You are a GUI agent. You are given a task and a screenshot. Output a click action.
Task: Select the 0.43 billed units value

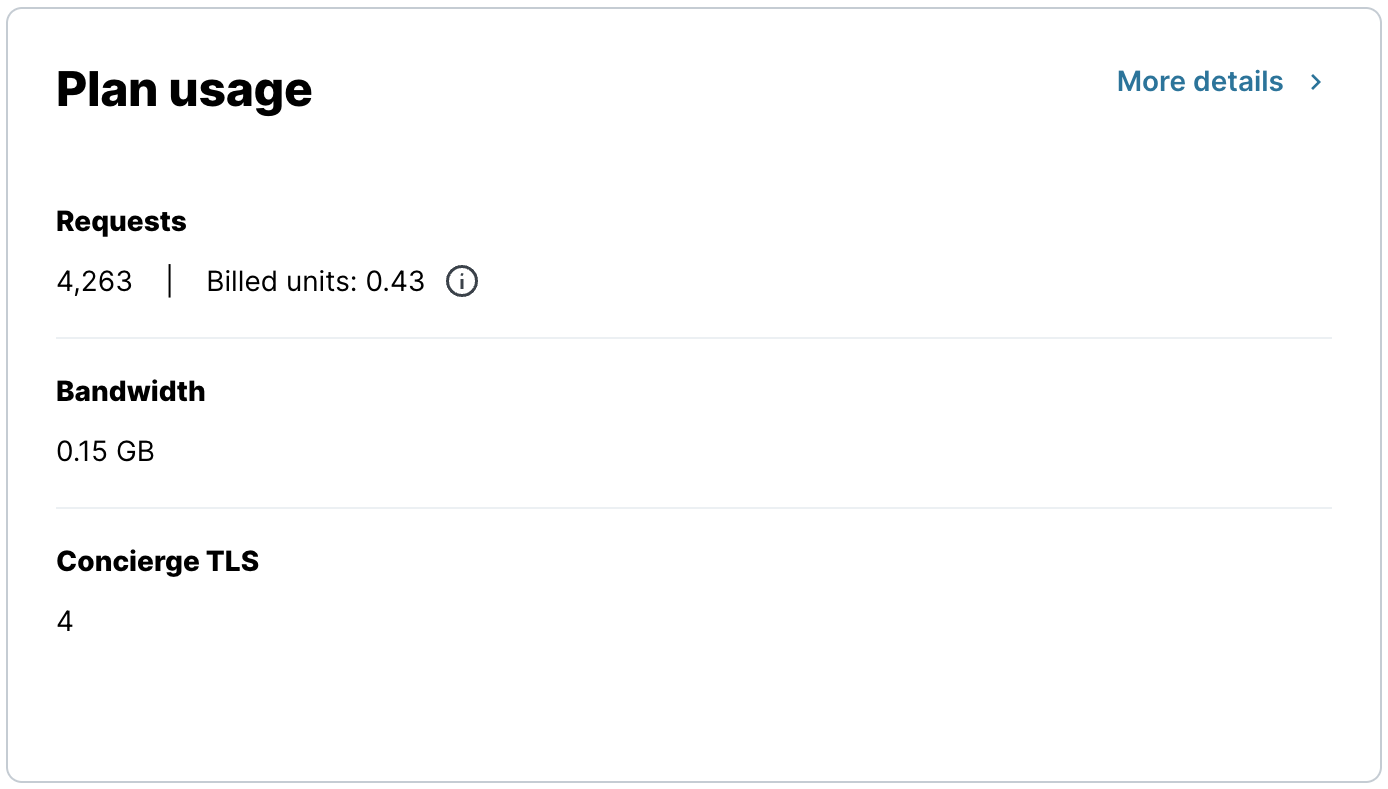point(395,282)
